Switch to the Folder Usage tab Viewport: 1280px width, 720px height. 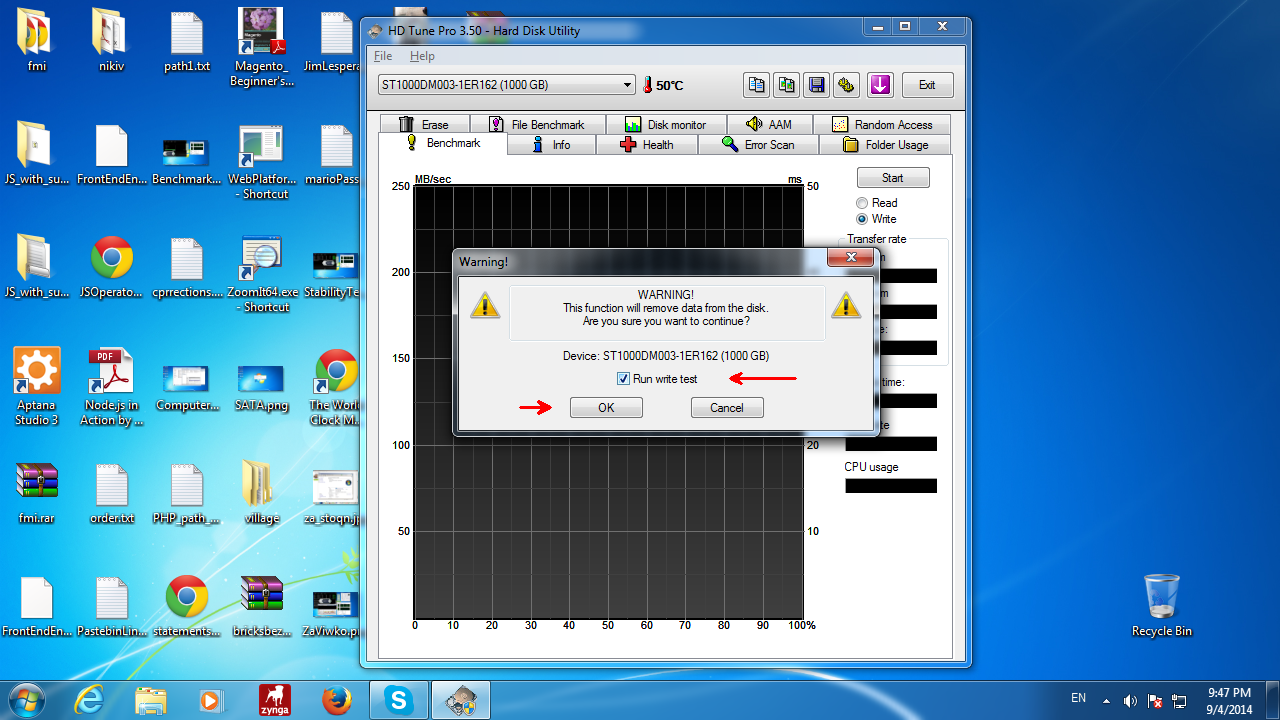click(x=885, y=145)
